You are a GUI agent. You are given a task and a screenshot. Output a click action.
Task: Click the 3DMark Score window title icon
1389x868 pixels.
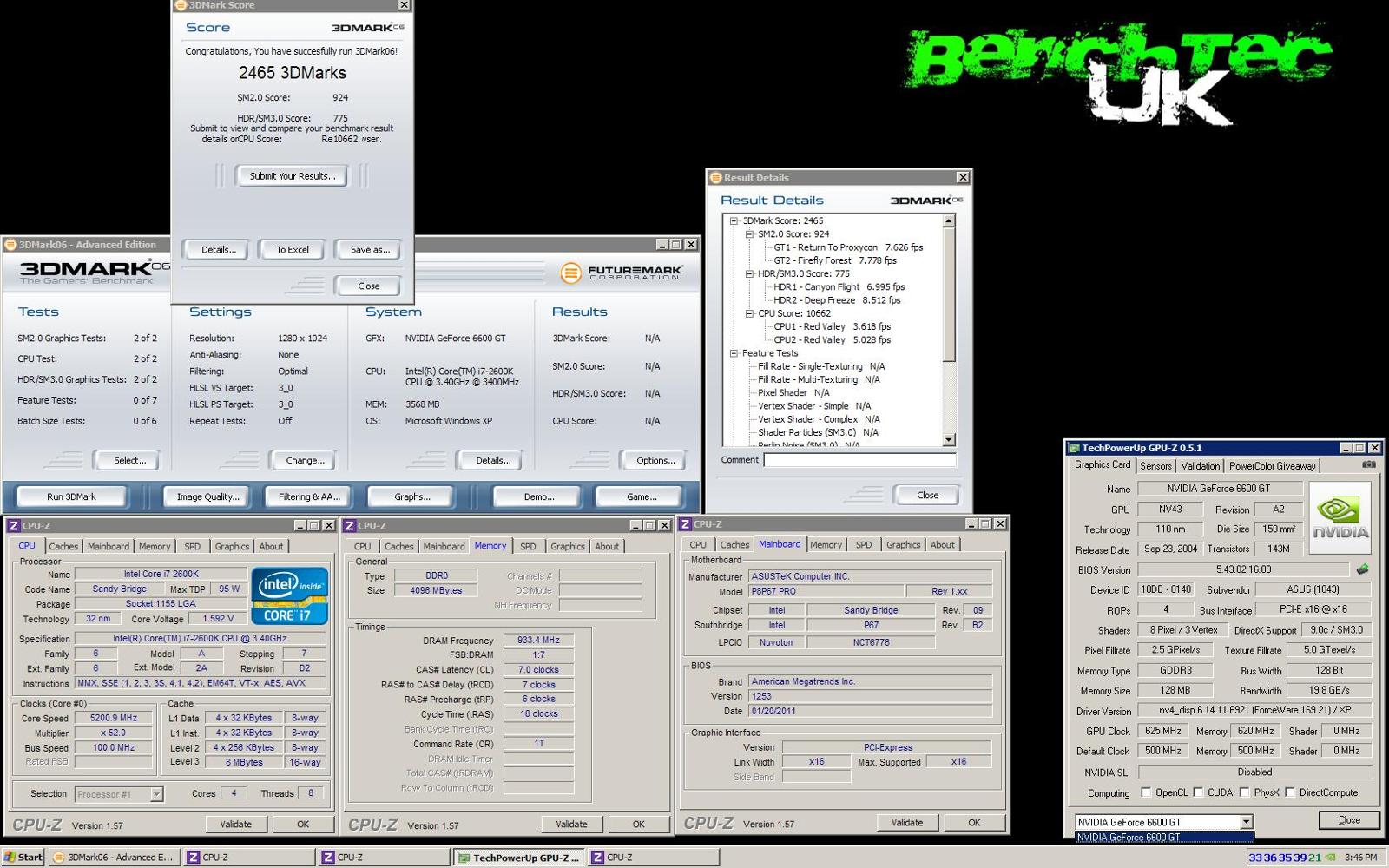181,5
